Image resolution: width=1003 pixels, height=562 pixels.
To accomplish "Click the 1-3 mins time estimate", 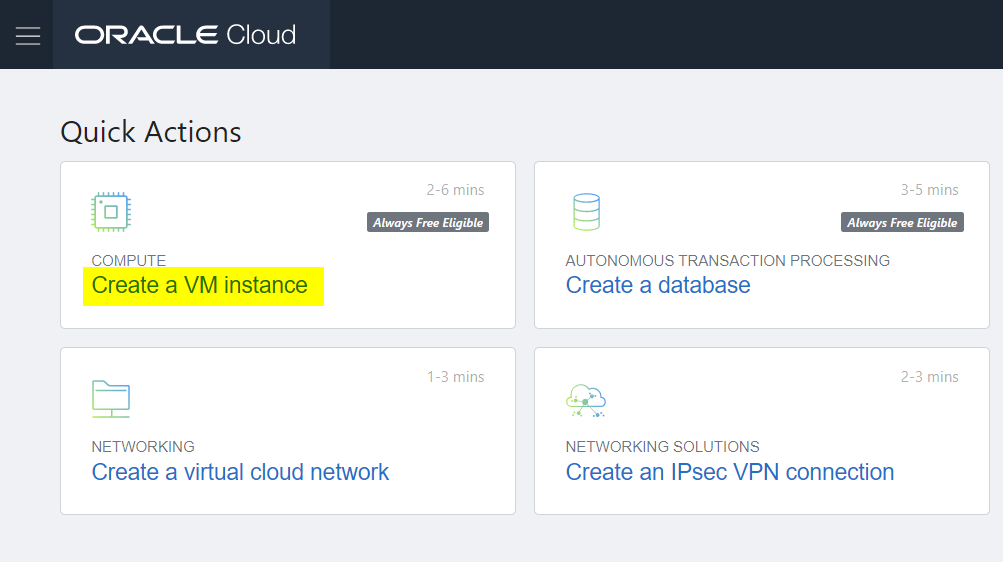I will tap(455, 377).
